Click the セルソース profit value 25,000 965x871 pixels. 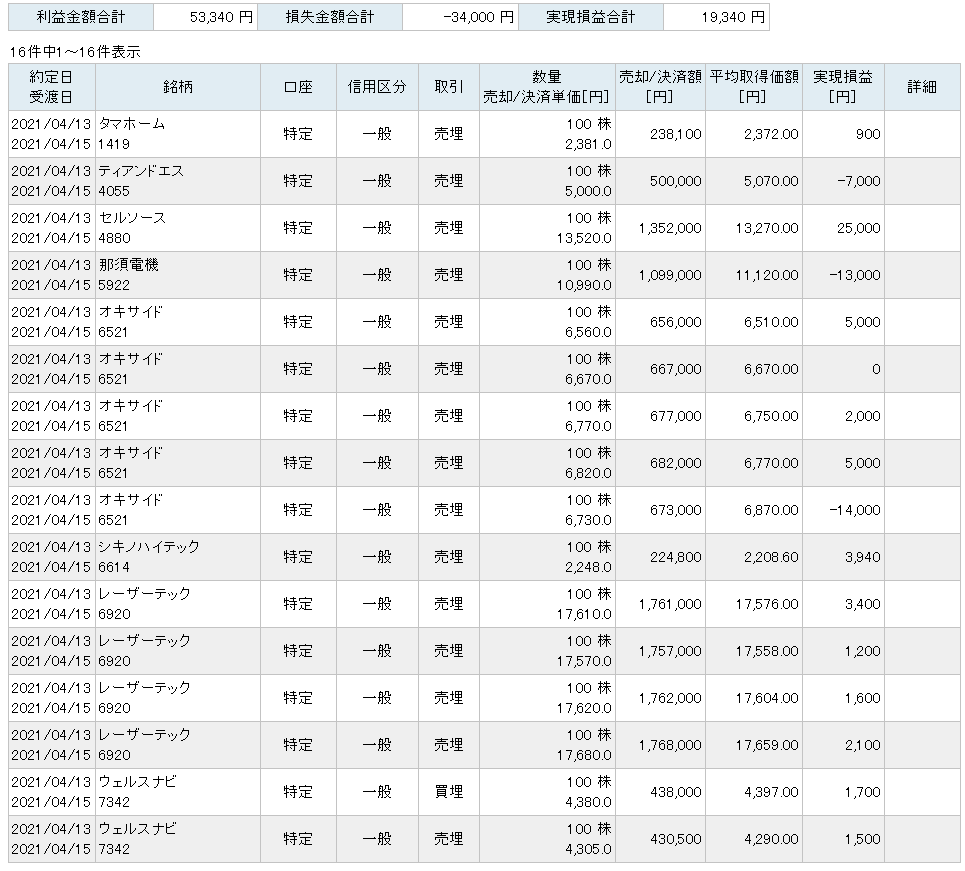point(859,228)
